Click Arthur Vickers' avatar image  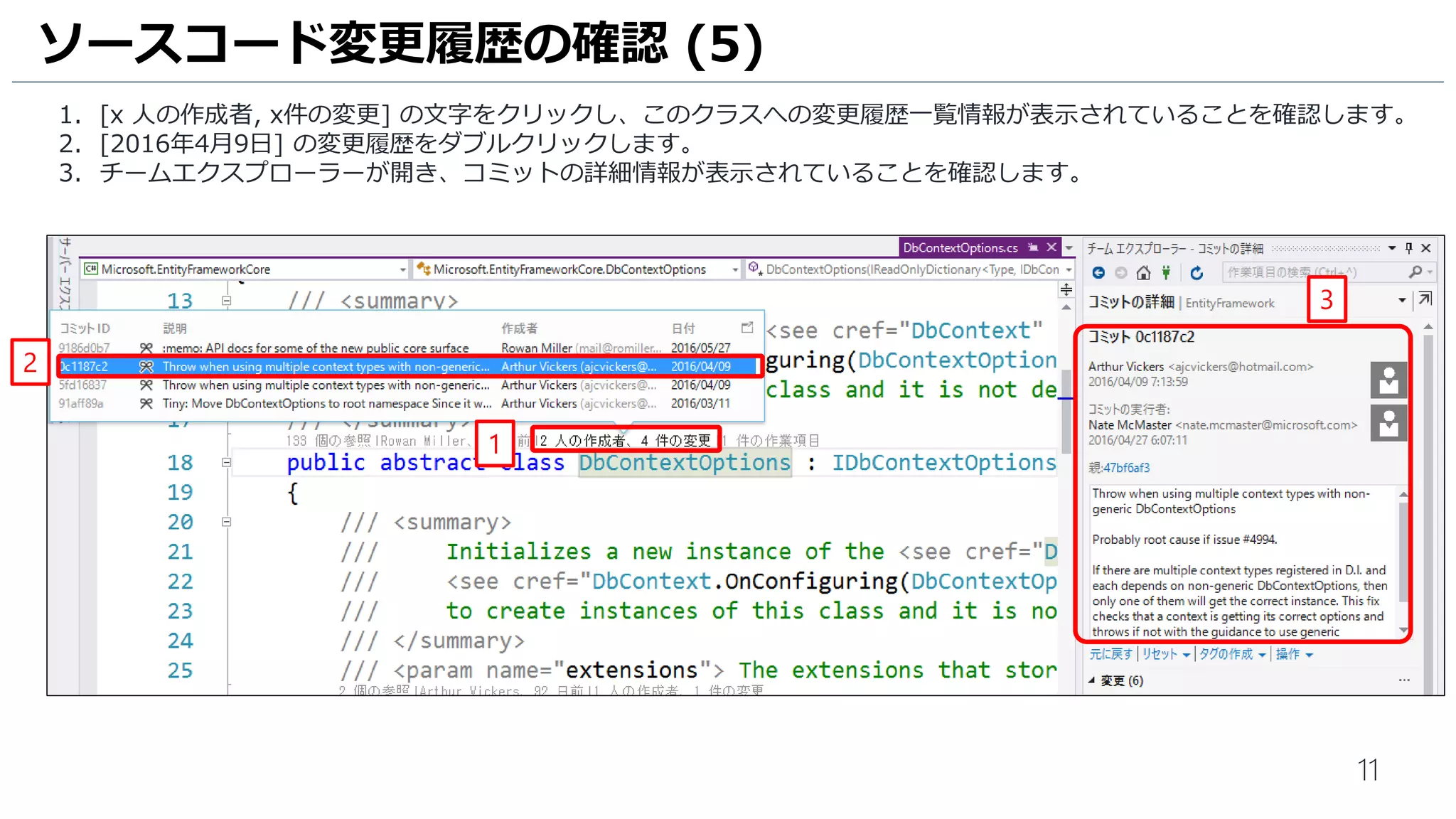(1388, 380)
